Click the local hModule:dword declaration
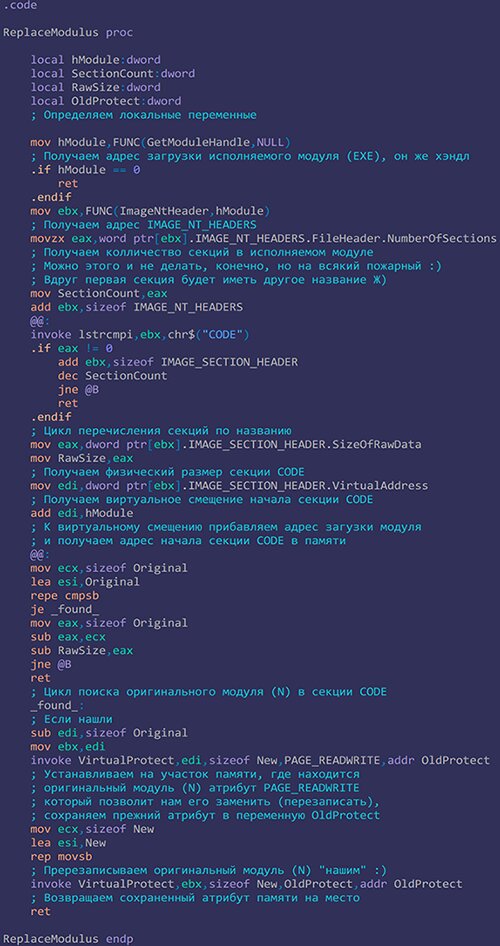 click(95, 60)
